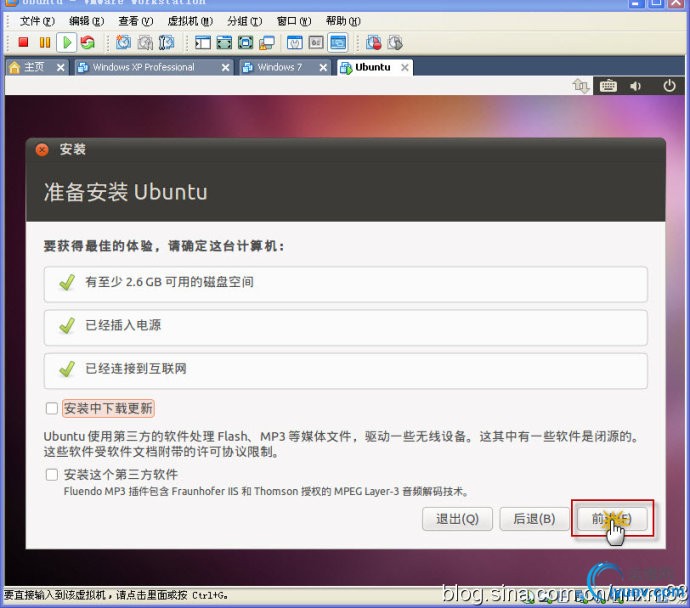Power on the VM with green play icon
Viewport: 690px width, 608px height.
pos(67,42)
